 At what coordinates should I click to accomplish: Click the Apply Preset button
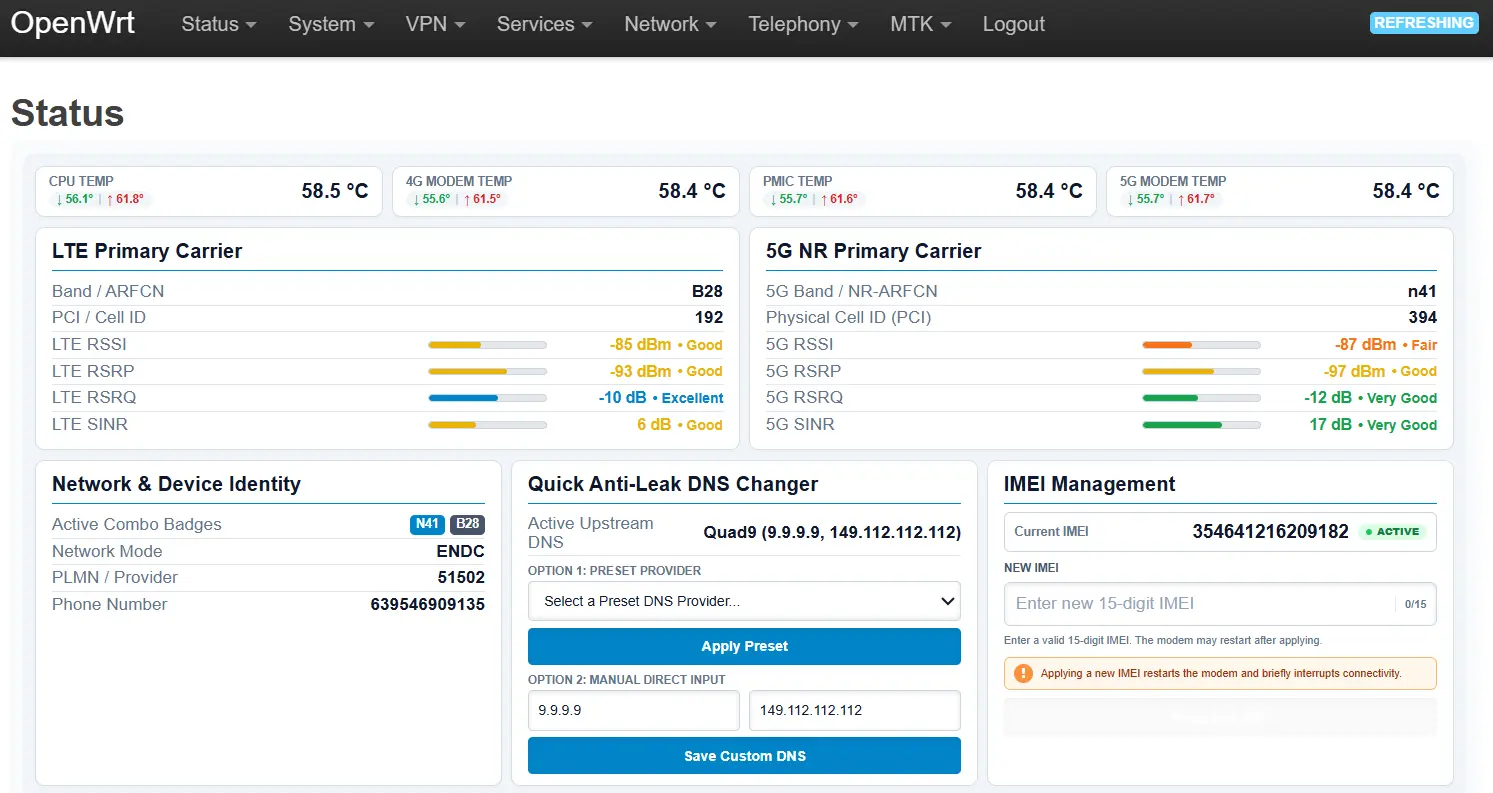coord(744,646)
